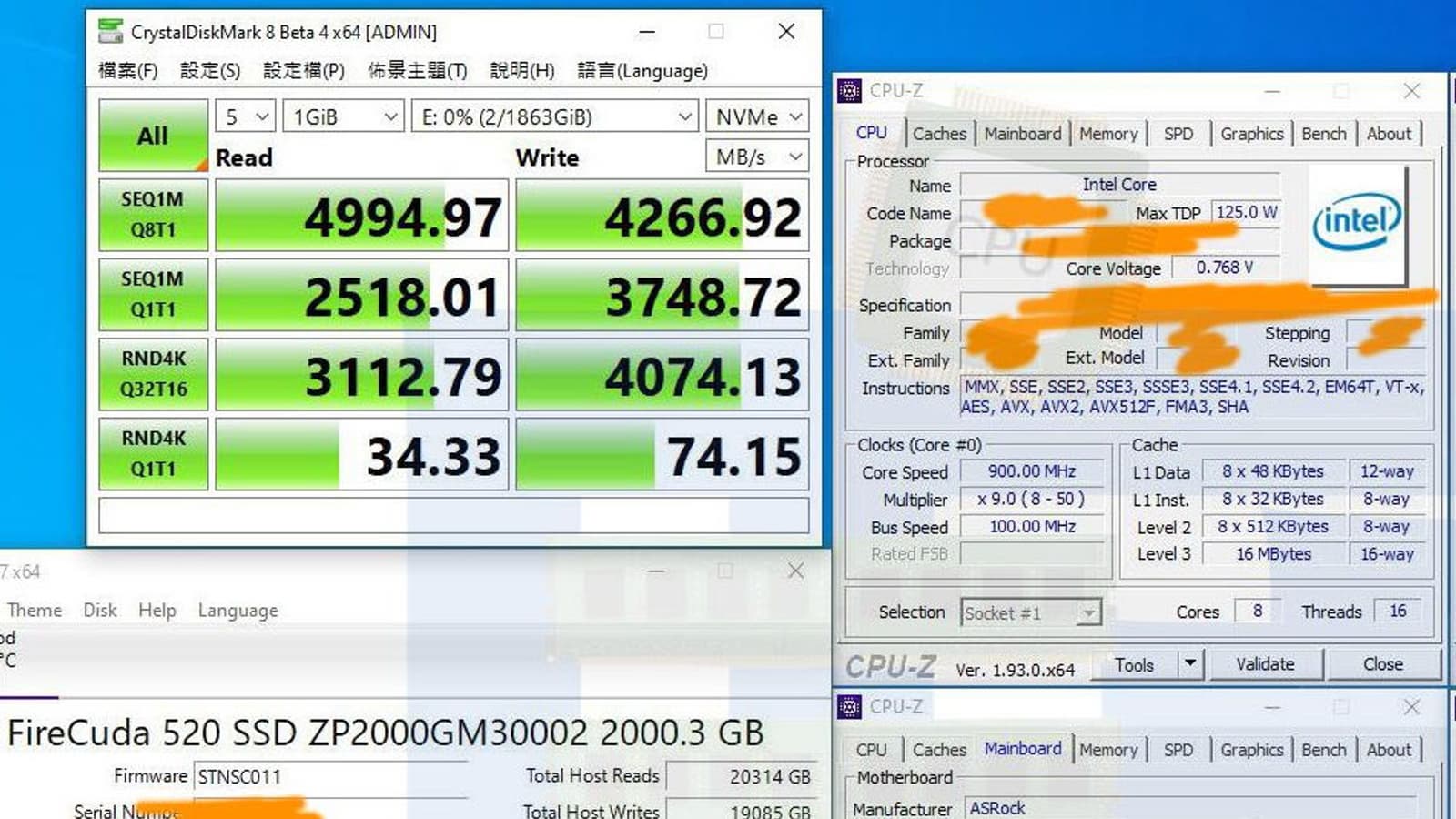Click the CPU-Z icon in the upper CPU-Z title bar
Viewport: 1456px width, 819px height.
[x=849, y=91]
